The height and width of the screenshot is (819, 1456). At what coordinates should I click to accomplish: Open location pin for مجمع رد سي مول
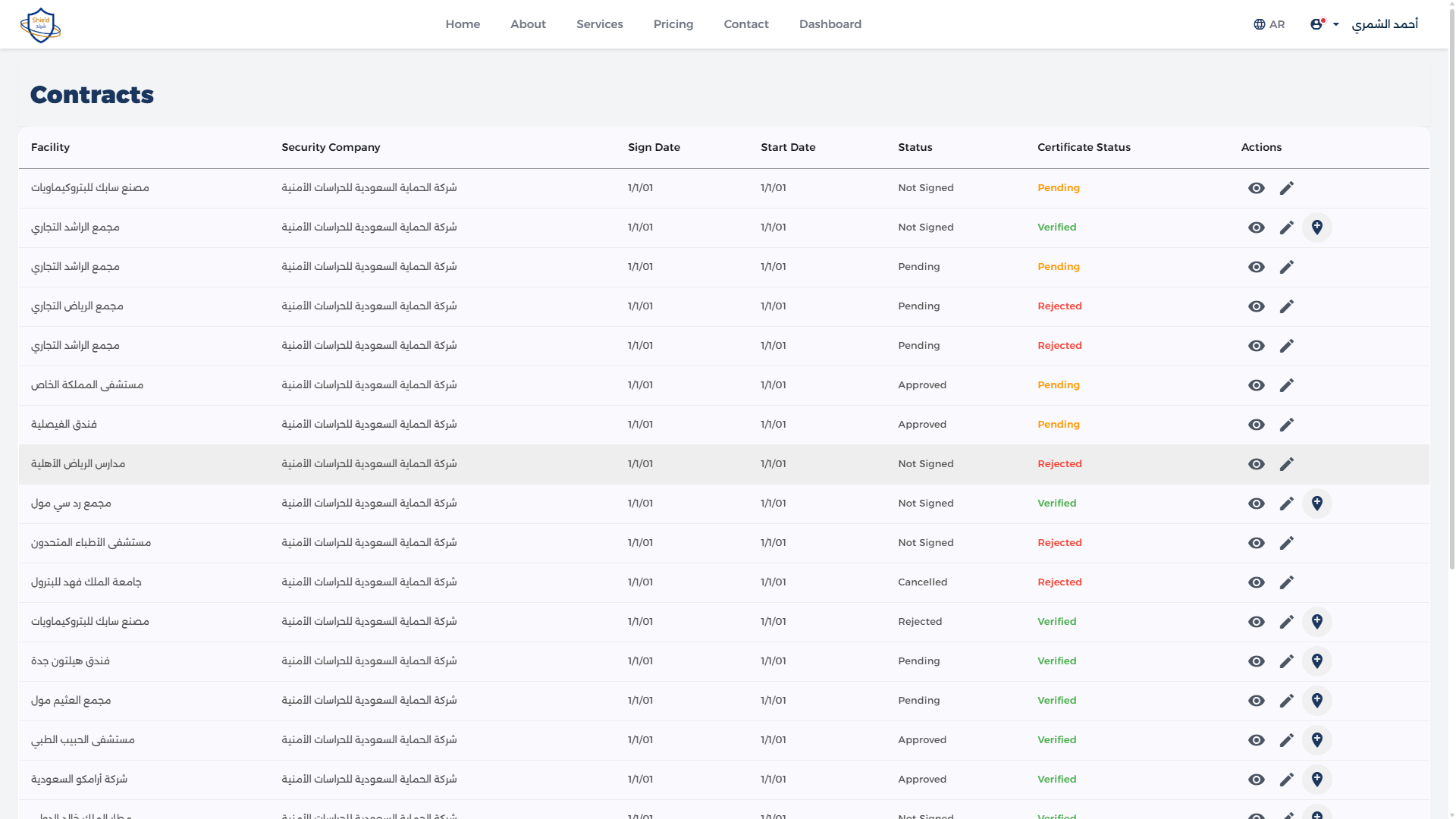tap(1317, 504)
